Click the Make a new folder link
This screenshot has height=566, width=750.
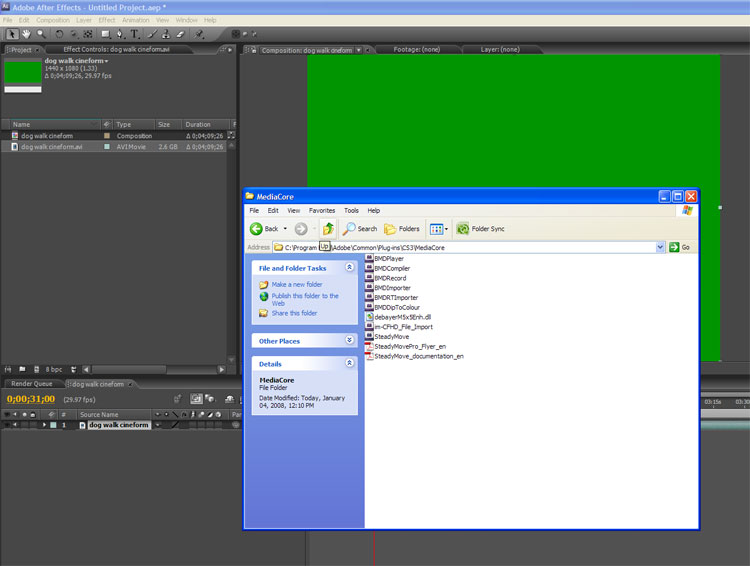coord(297,285)
